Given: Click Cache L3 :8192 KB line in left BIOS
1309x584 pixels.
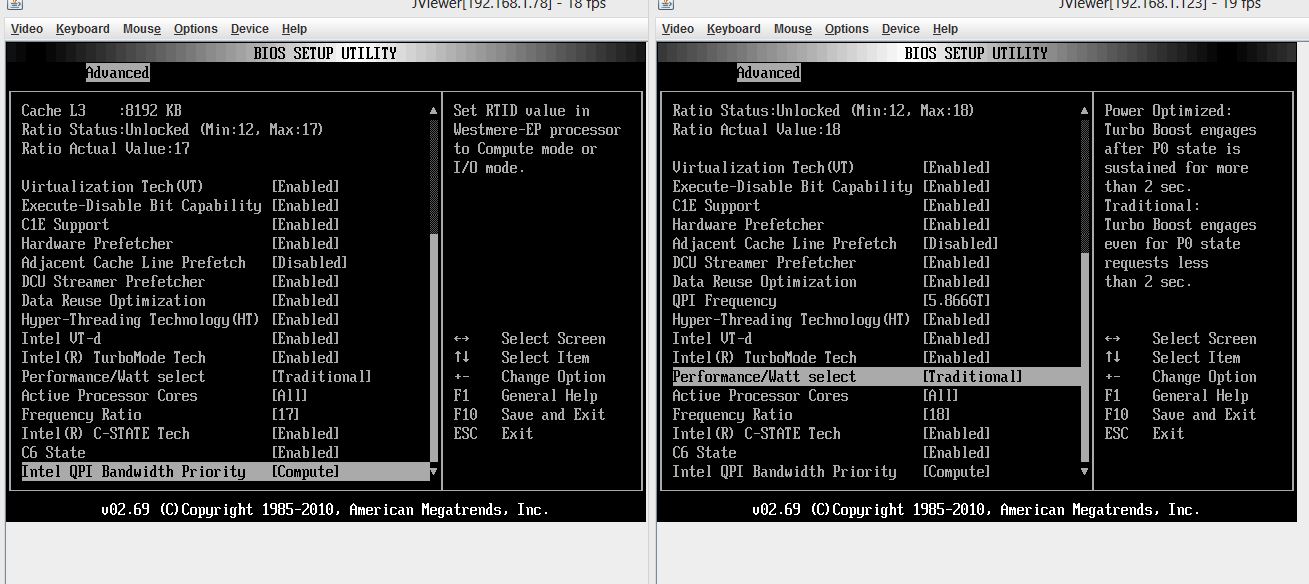Looking at the screenshot, I should tap(101, 111).
